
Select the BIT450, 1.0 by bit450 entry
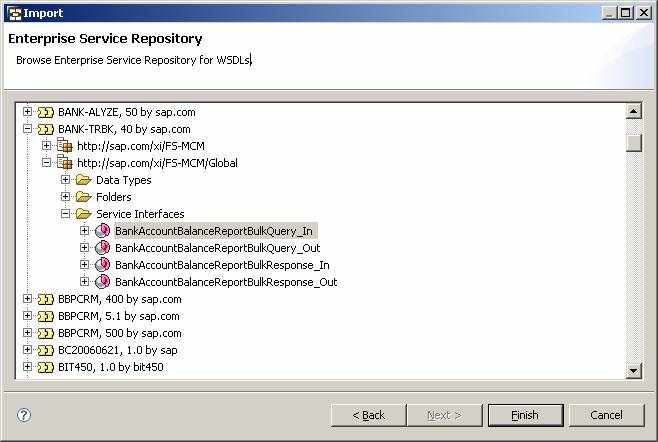click(110, 367)
